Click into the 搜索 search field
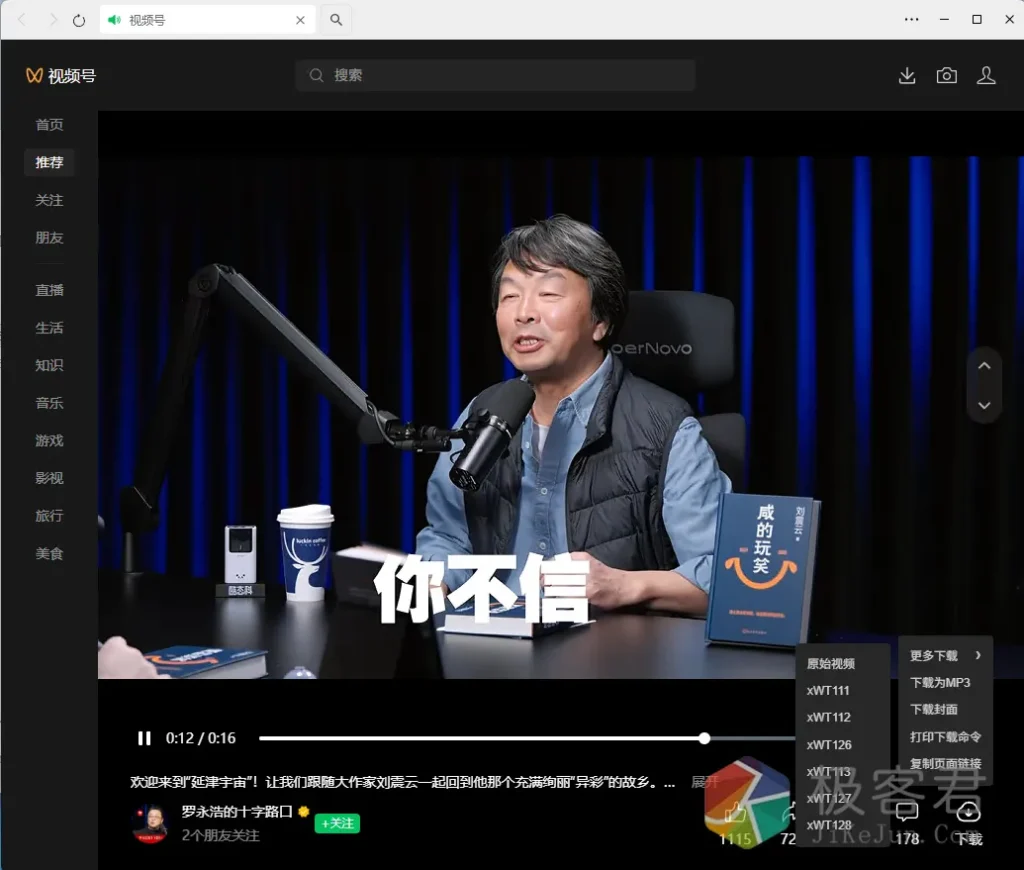The width and height of the screenshot is (1024, 870). [x=495, y=75]
